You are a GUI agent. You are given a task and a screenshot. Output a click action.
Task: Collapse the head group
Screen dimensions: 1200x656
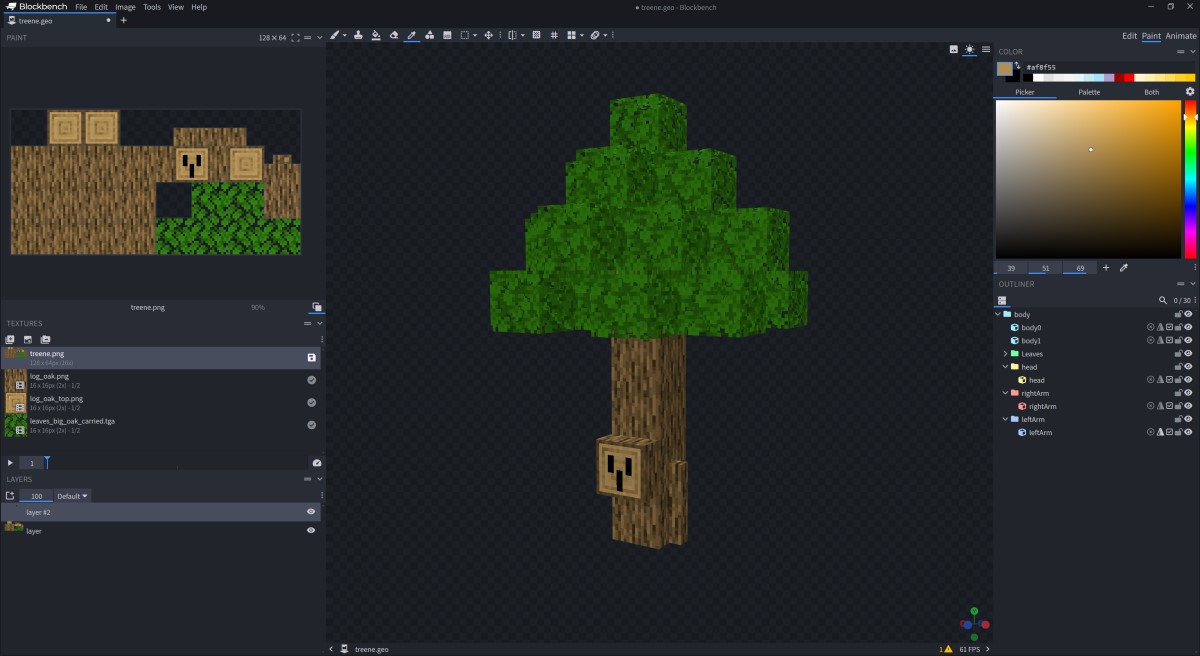1005,367
